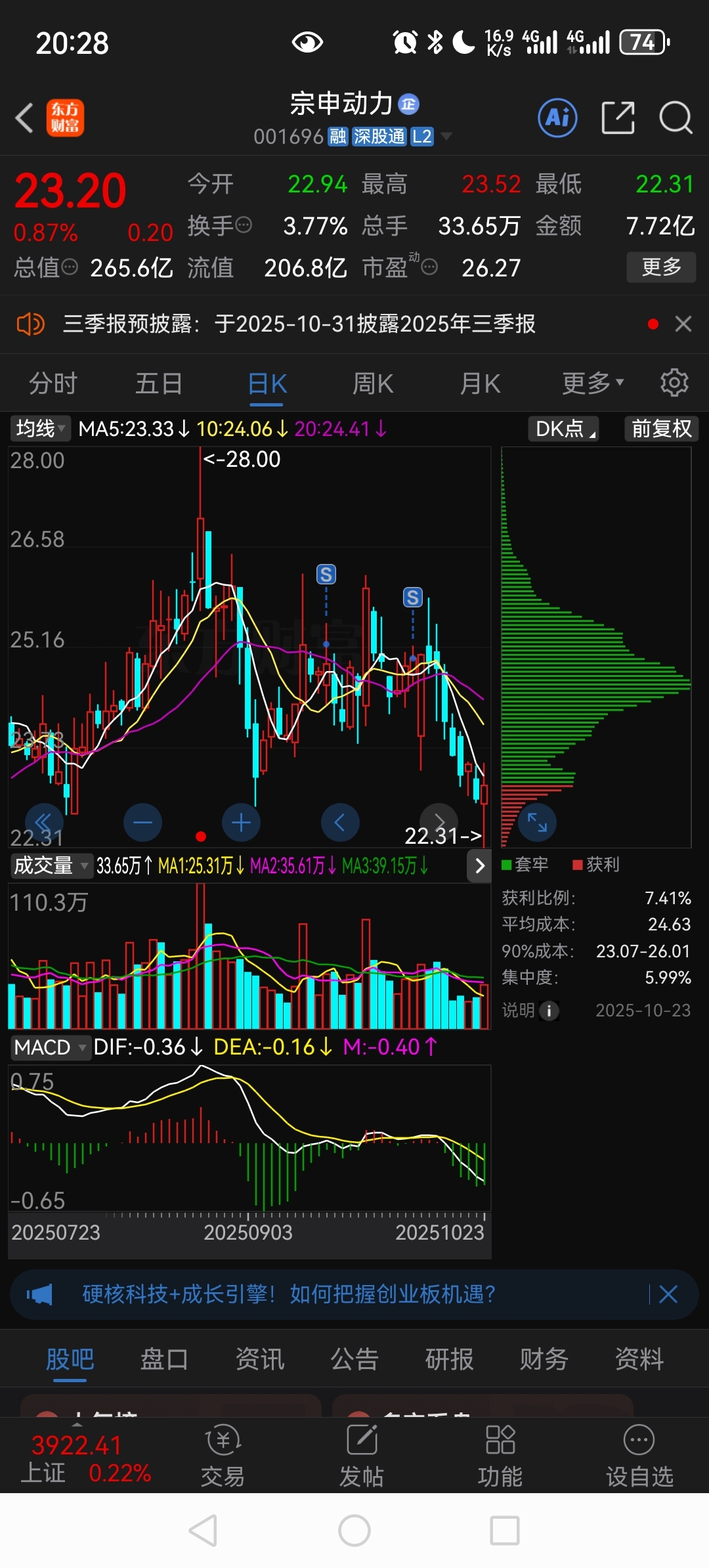This screenshot has width=709, height=1568.
Task: Open the MACD indicator dropdown
Action: (x=50, y=1047)
